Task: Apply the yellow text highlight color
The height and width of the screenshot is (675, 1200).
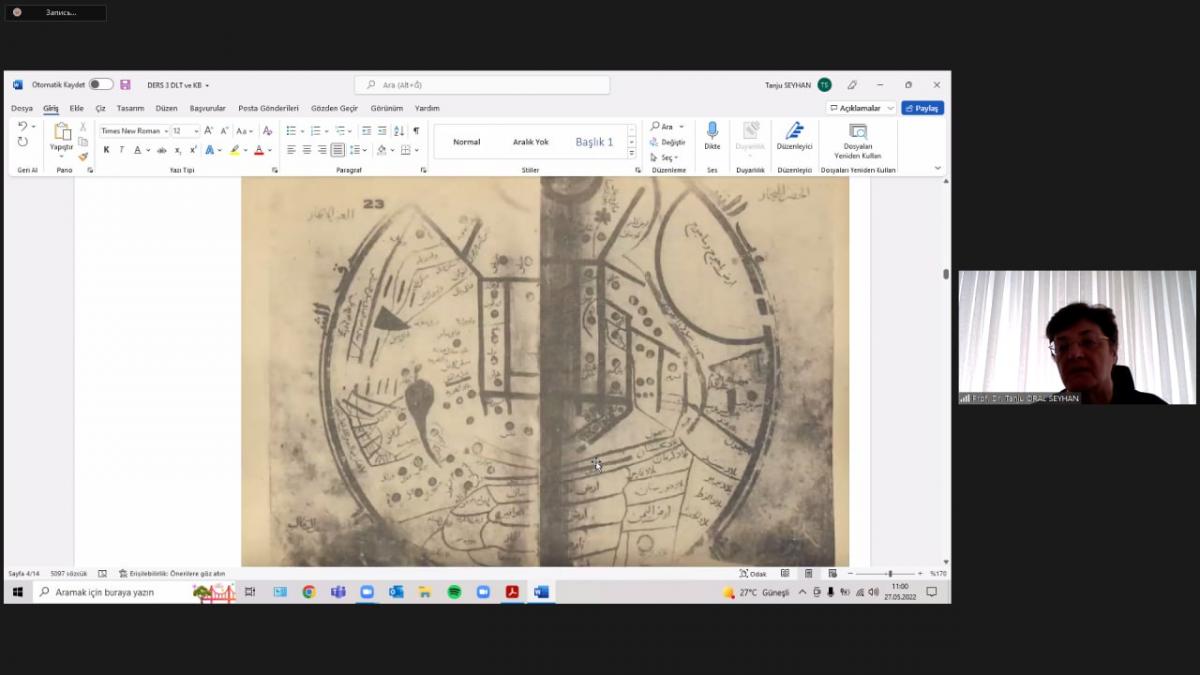Action: point(235,150)
